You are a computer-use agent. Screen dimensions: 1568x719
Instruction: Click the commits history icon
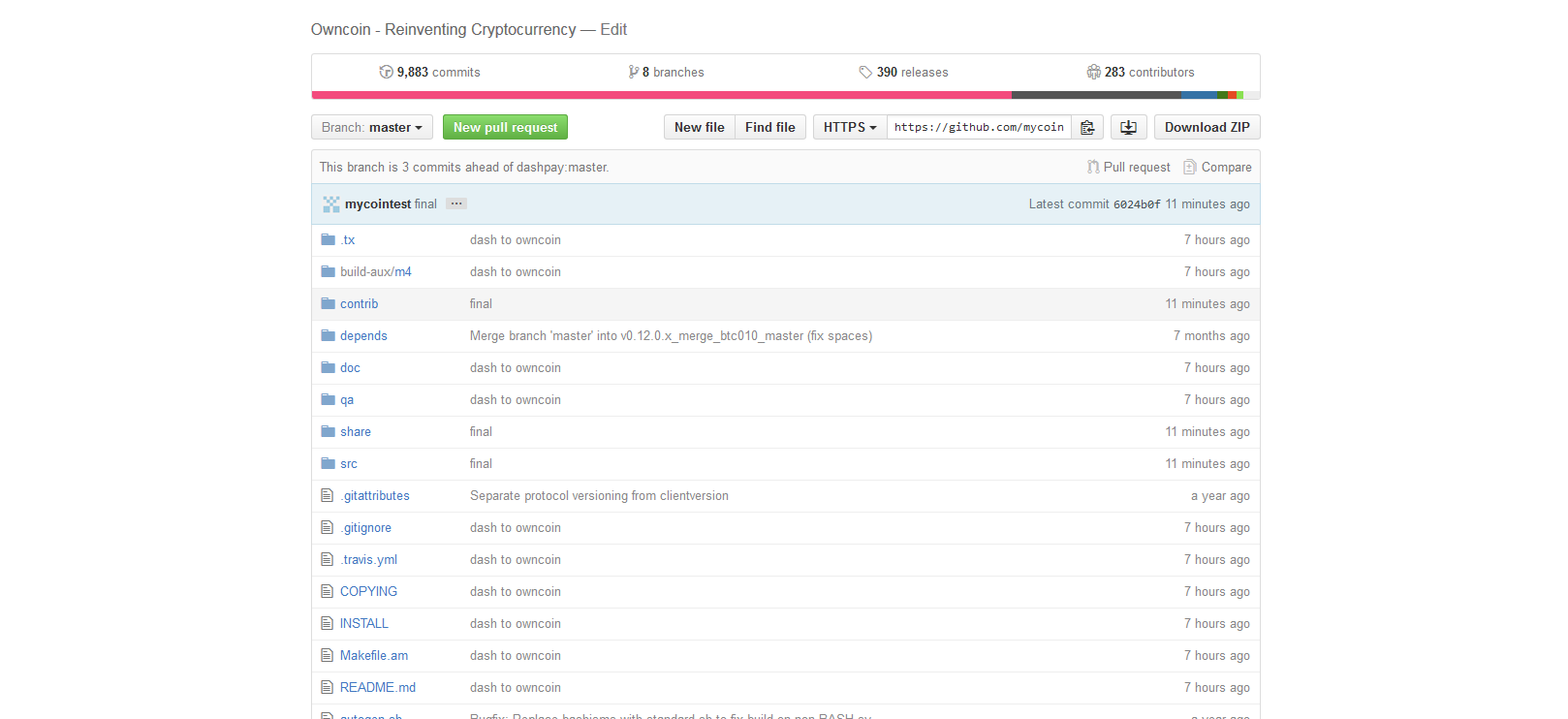tap(387, 72)
